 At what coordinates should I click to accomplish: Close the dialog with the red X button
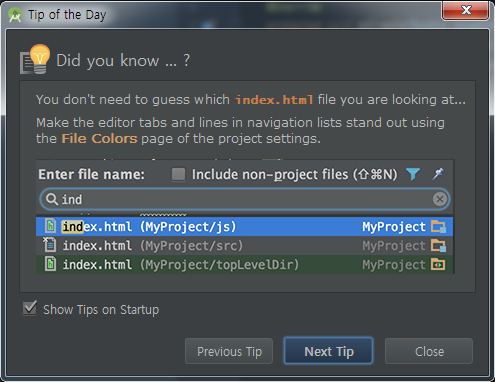pos(466,10)
